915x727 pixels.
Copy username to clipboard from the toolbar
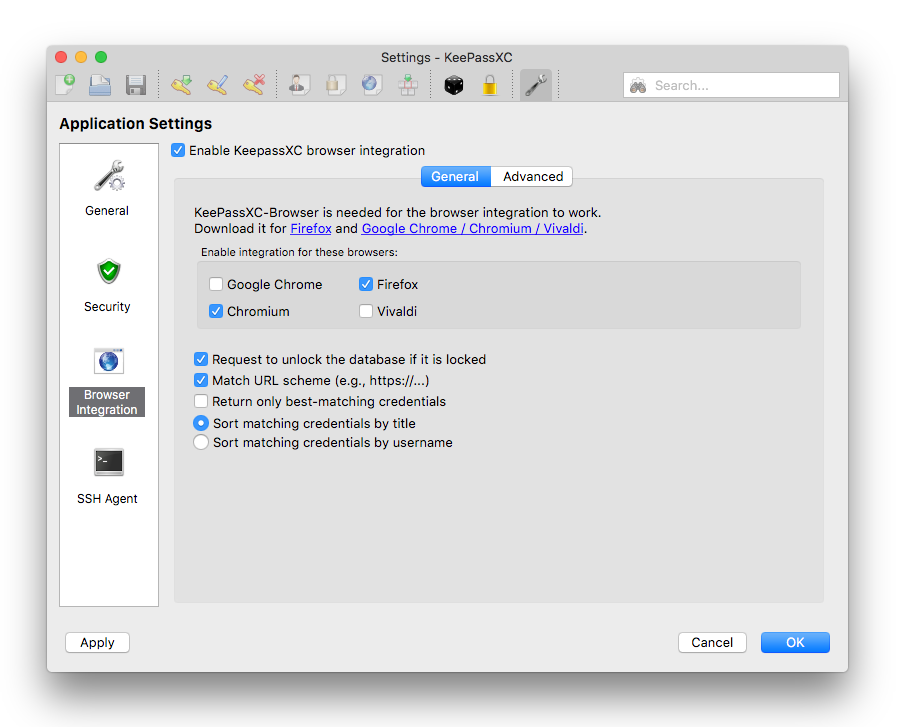299,85
